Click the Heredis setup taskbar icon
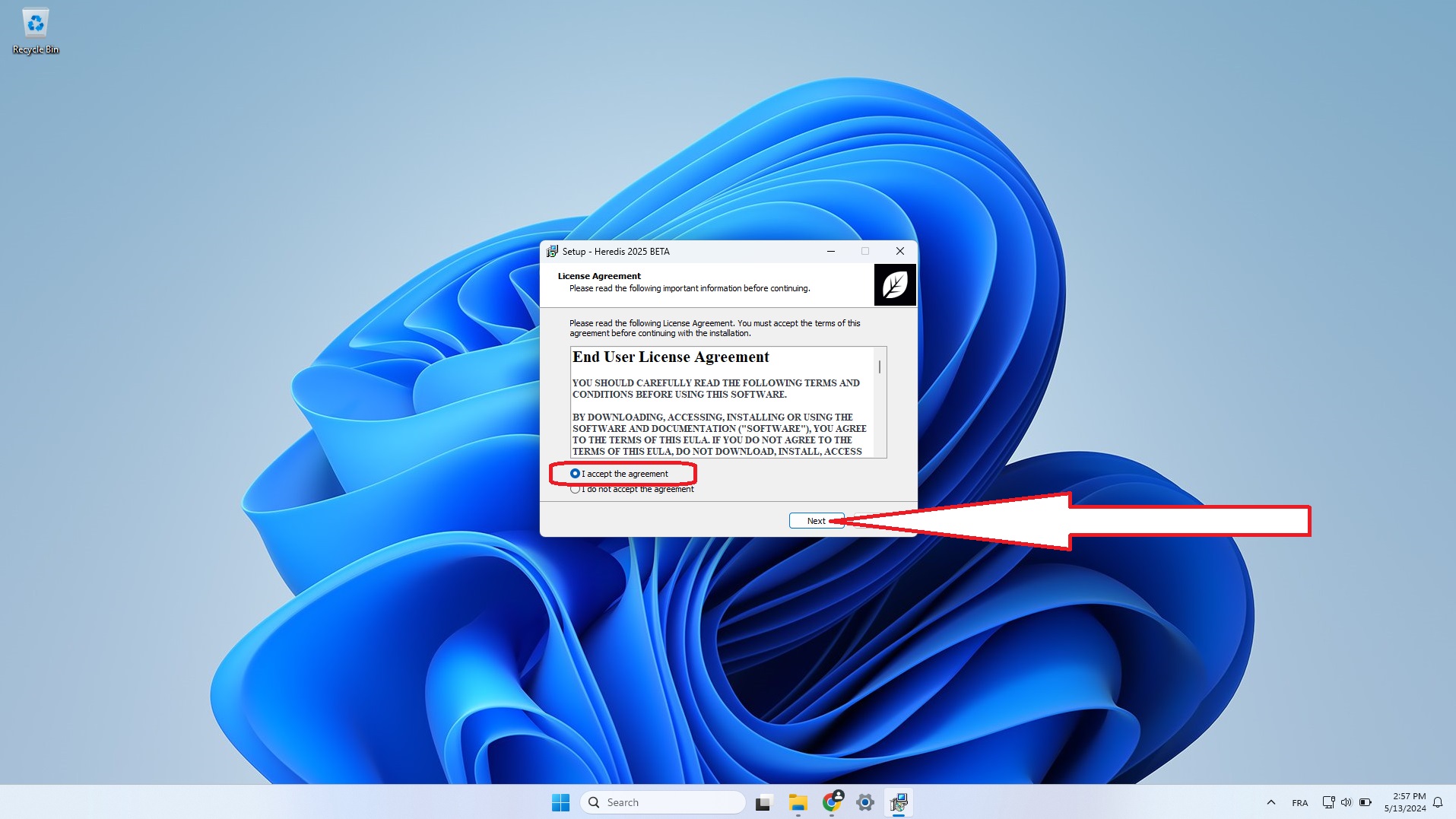This screenshot has width=1456, height=819. tap(899, 802)
